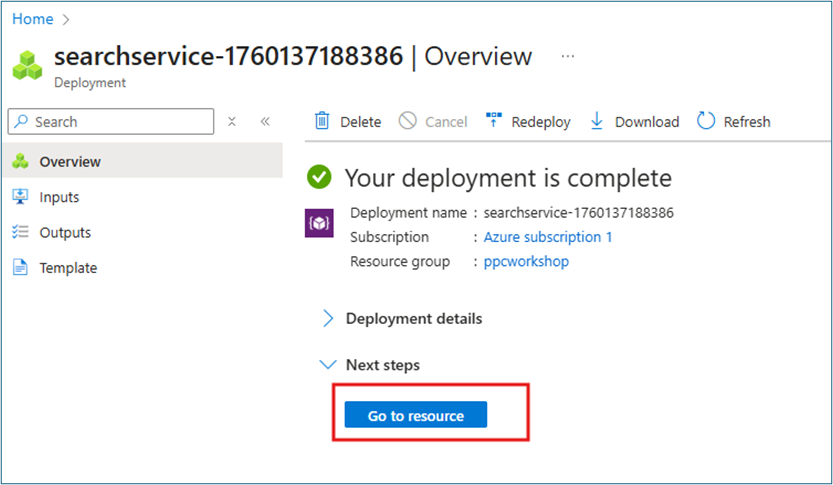Image resolution: width=833 pixels, height=485 pixels.
Task: Click the Overview cubes icon in sidebar
Action: [x=20, y=161]
